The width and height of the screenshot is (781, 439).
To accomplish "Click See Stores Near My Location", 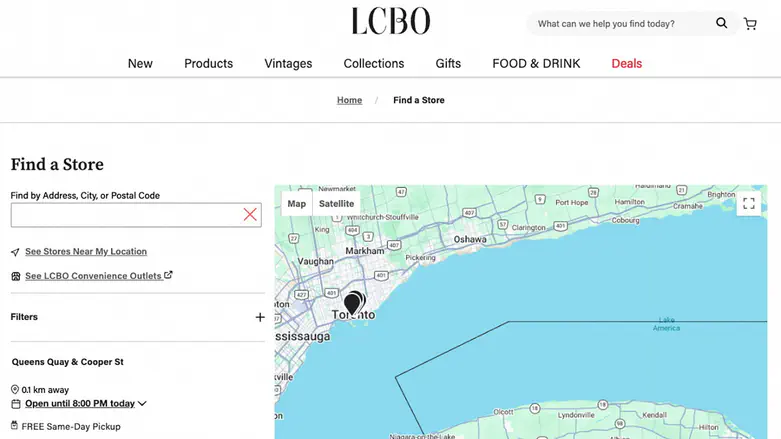I will tap(86, 252).
